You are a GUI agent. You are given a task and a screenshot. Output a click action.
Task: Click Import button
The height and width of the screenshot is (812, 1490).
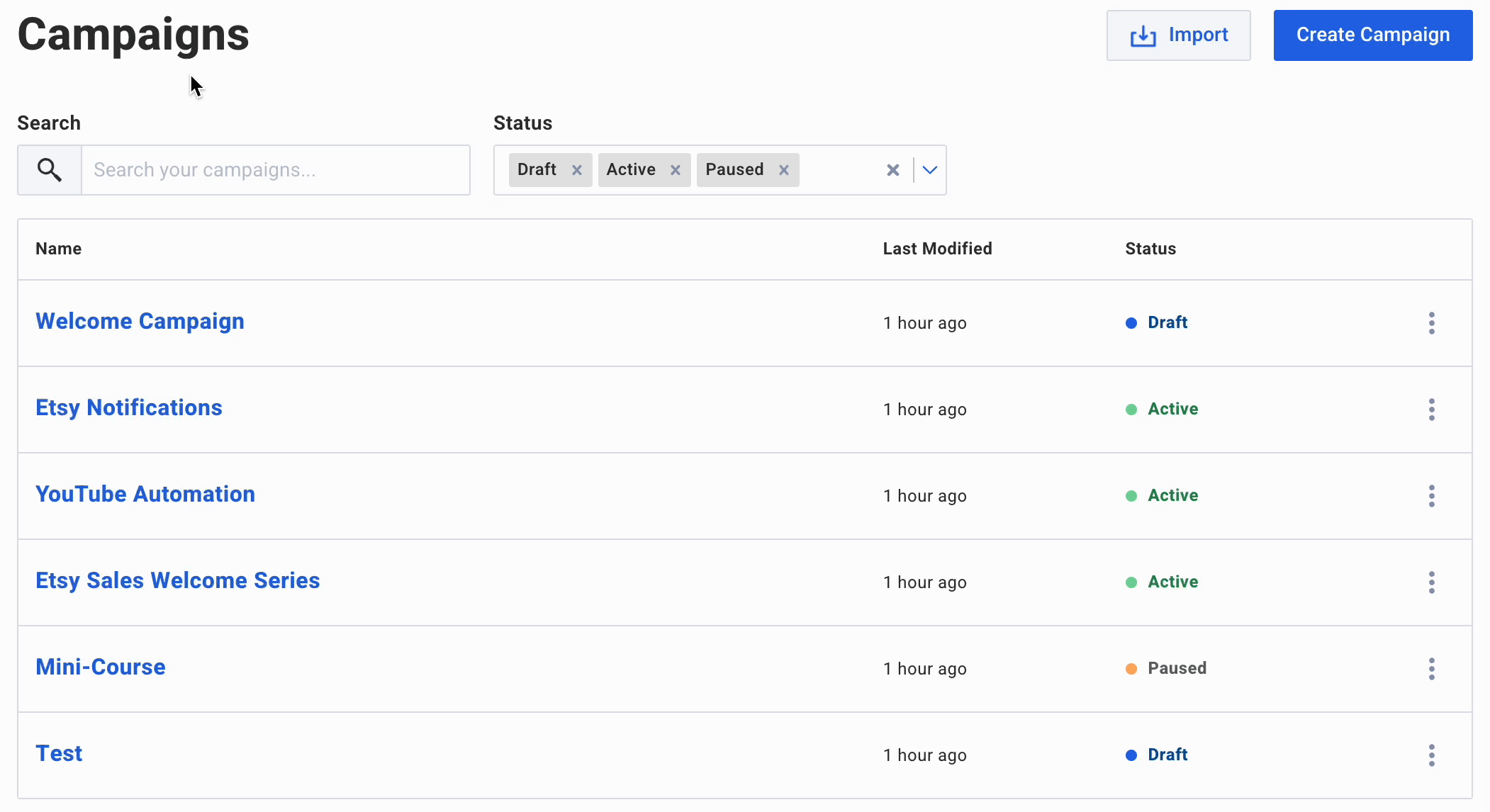1180,35
